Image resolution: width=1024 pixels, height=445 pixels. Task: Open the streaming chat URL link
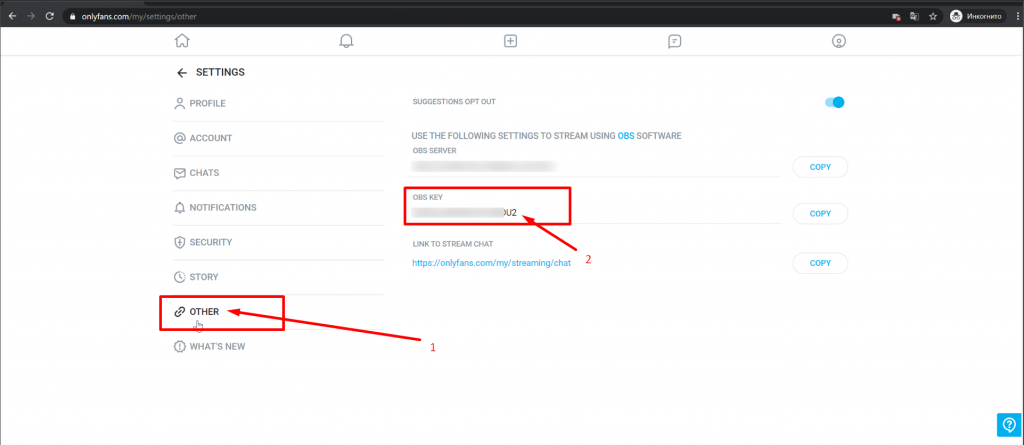point(492,263)
